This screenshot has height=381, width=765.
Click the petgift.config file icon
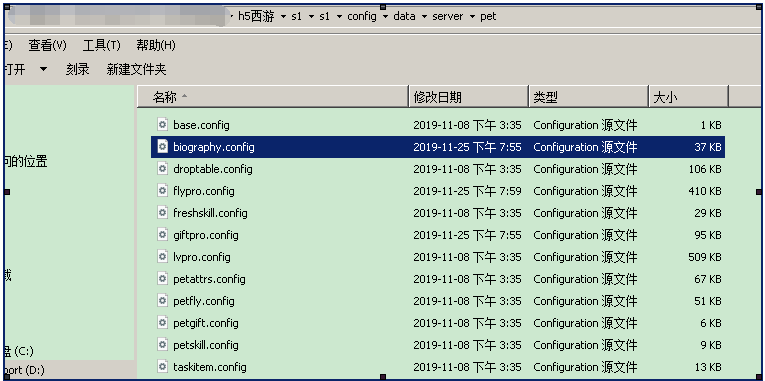[x=162, y=322]
